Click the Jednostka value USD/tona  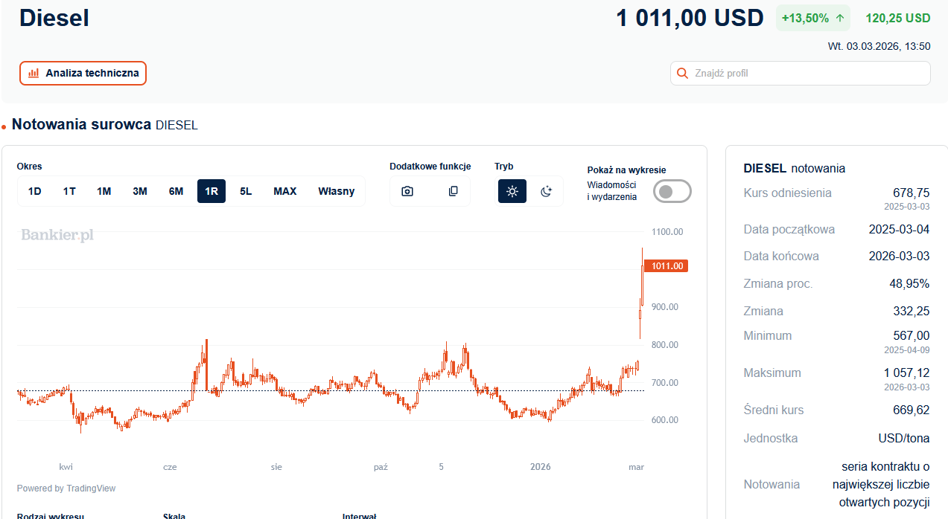[x=904, y=438]
